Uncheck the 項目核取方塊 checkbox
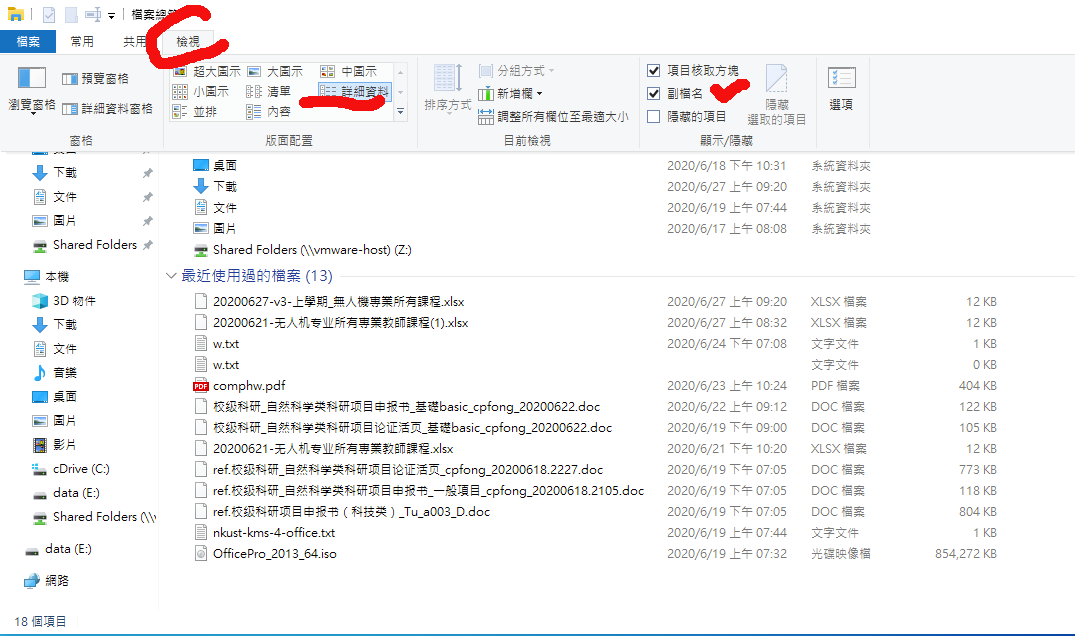Viewport: 1075px width, 636px height. (x=654, y=71)
